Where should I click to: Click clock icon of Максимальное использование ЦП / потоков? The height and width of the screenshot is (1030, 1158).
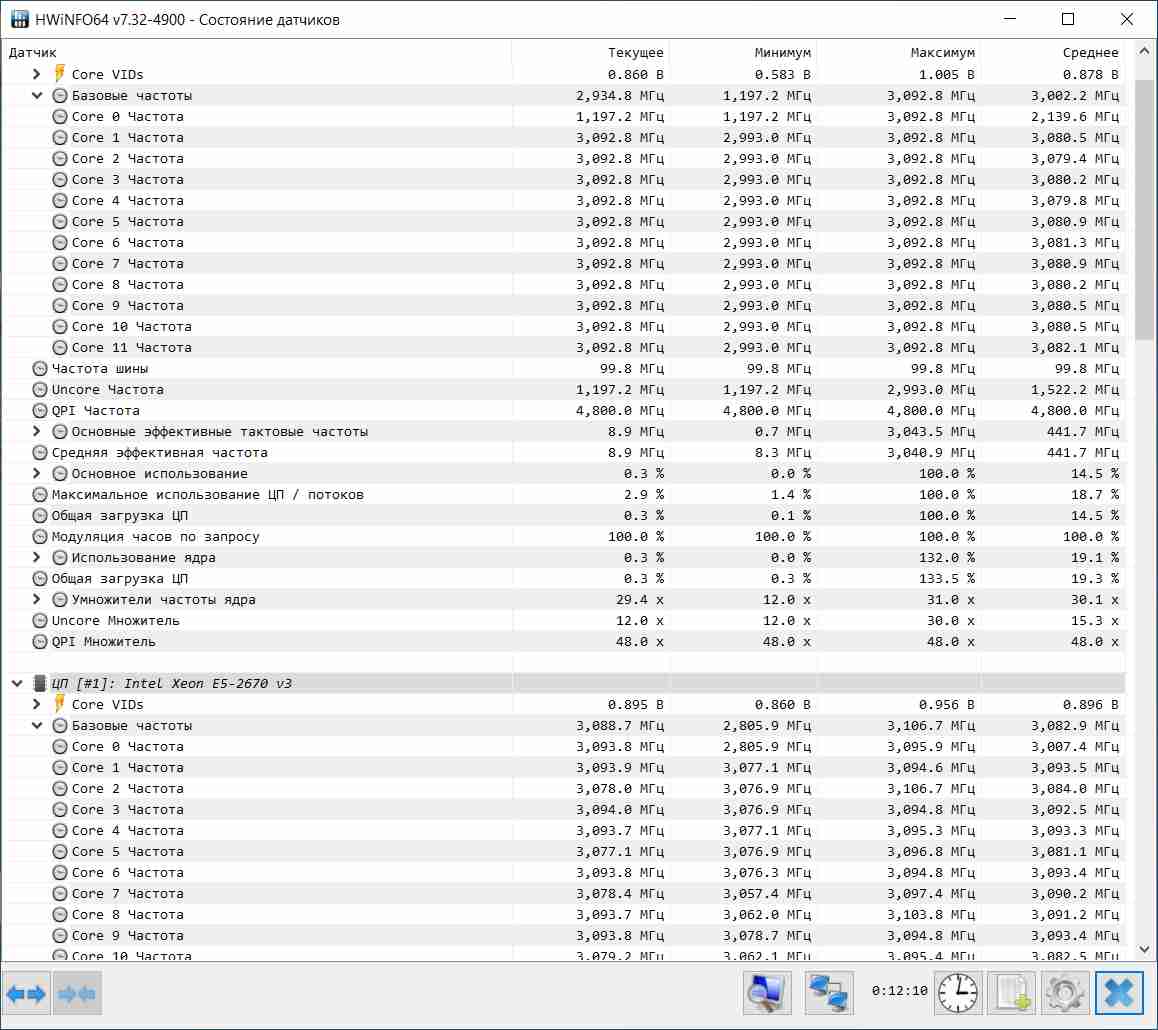pos(40,495)
